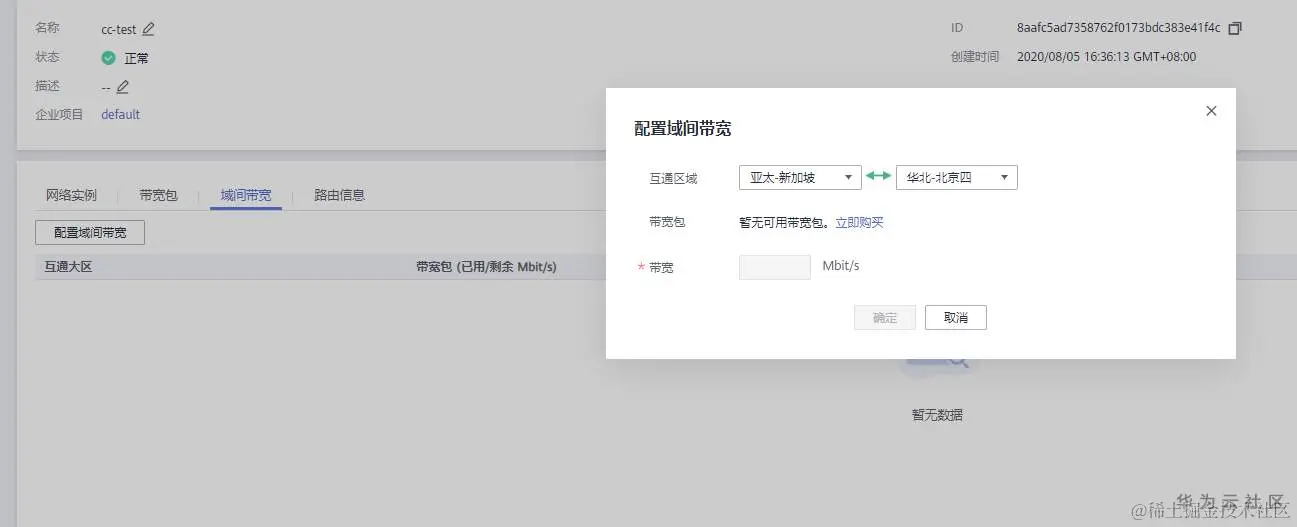Click the 确定 button
1297x527 pixels.
click(885, 317)
